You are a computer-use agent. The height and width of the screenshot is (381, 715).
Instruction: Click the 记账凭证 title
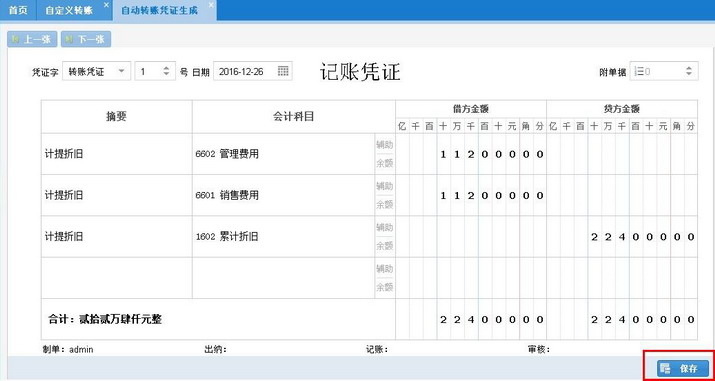pos(360,72)
